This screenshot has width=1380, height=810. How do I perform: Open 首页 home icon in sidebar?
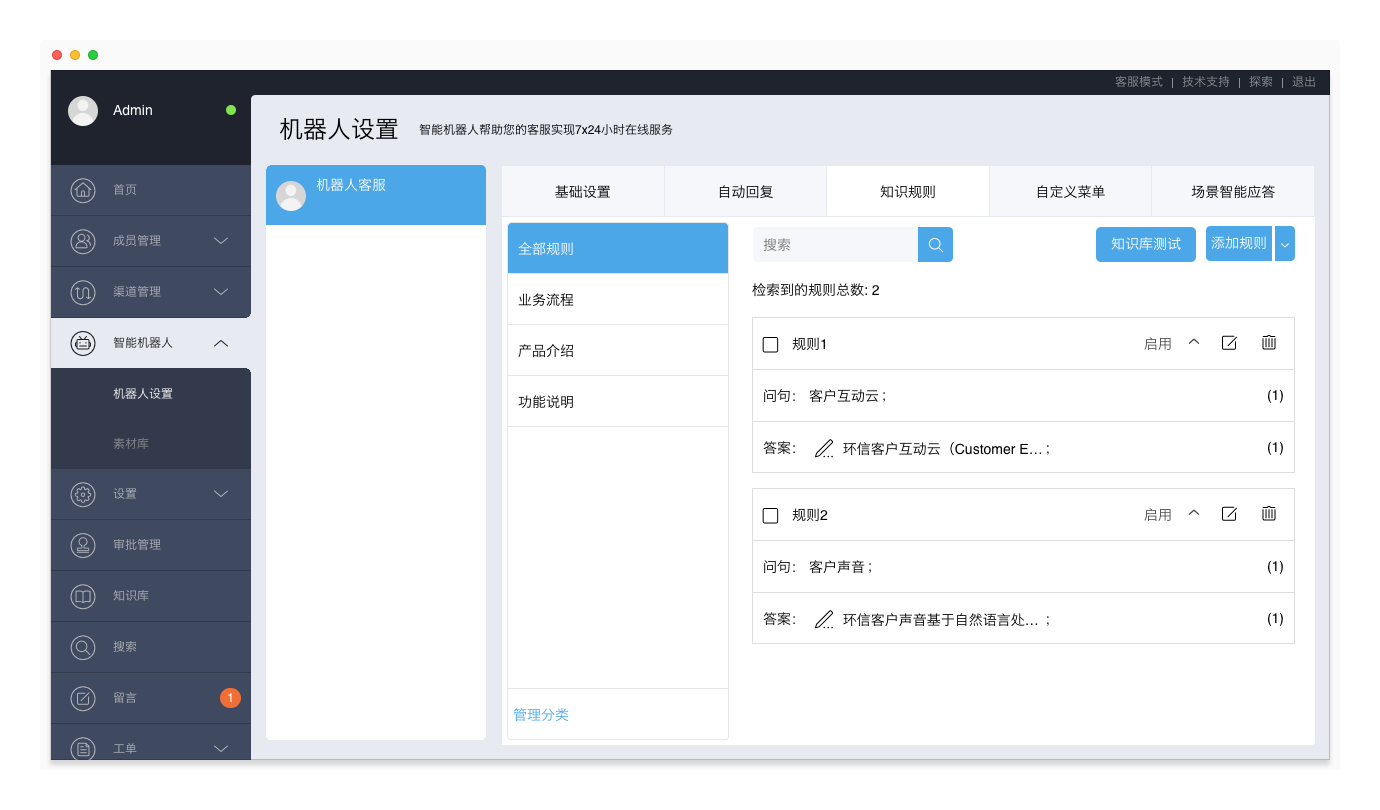[x=83, y=190]
